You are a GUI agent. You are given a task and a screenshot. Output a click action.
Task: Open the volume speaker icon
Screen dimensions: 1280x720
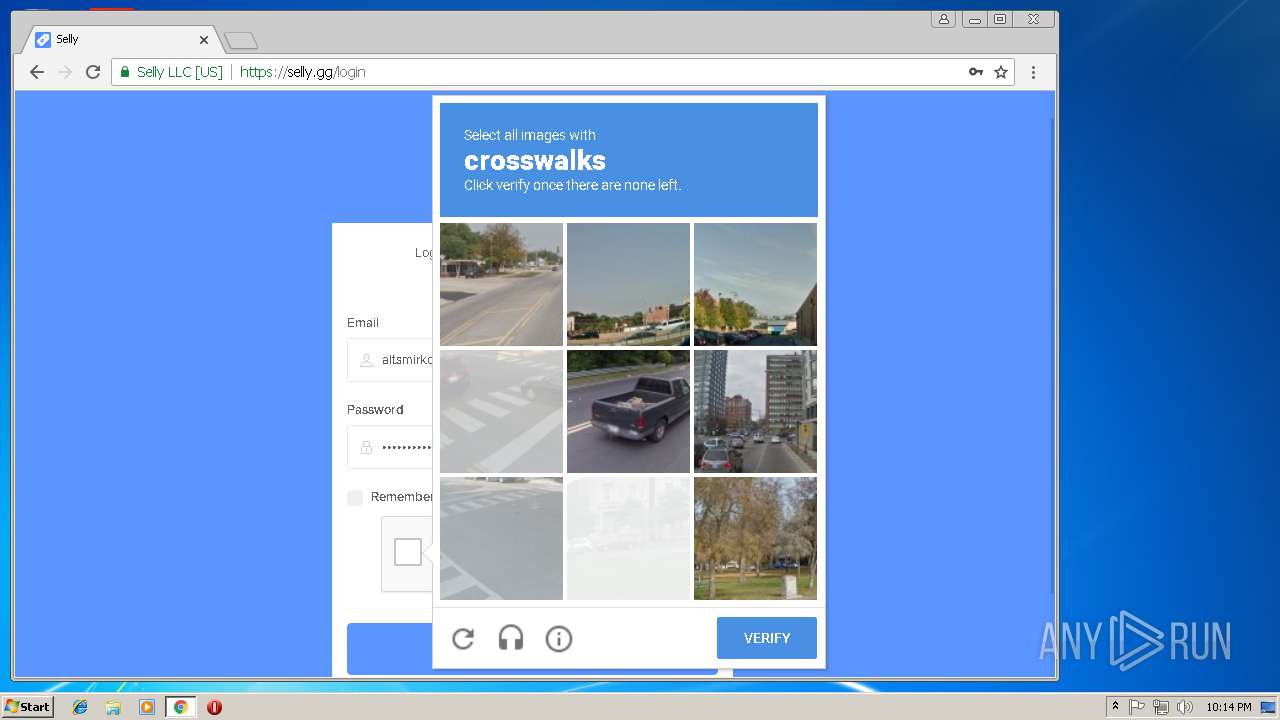pyautogui.click(x=1185, y=707)
